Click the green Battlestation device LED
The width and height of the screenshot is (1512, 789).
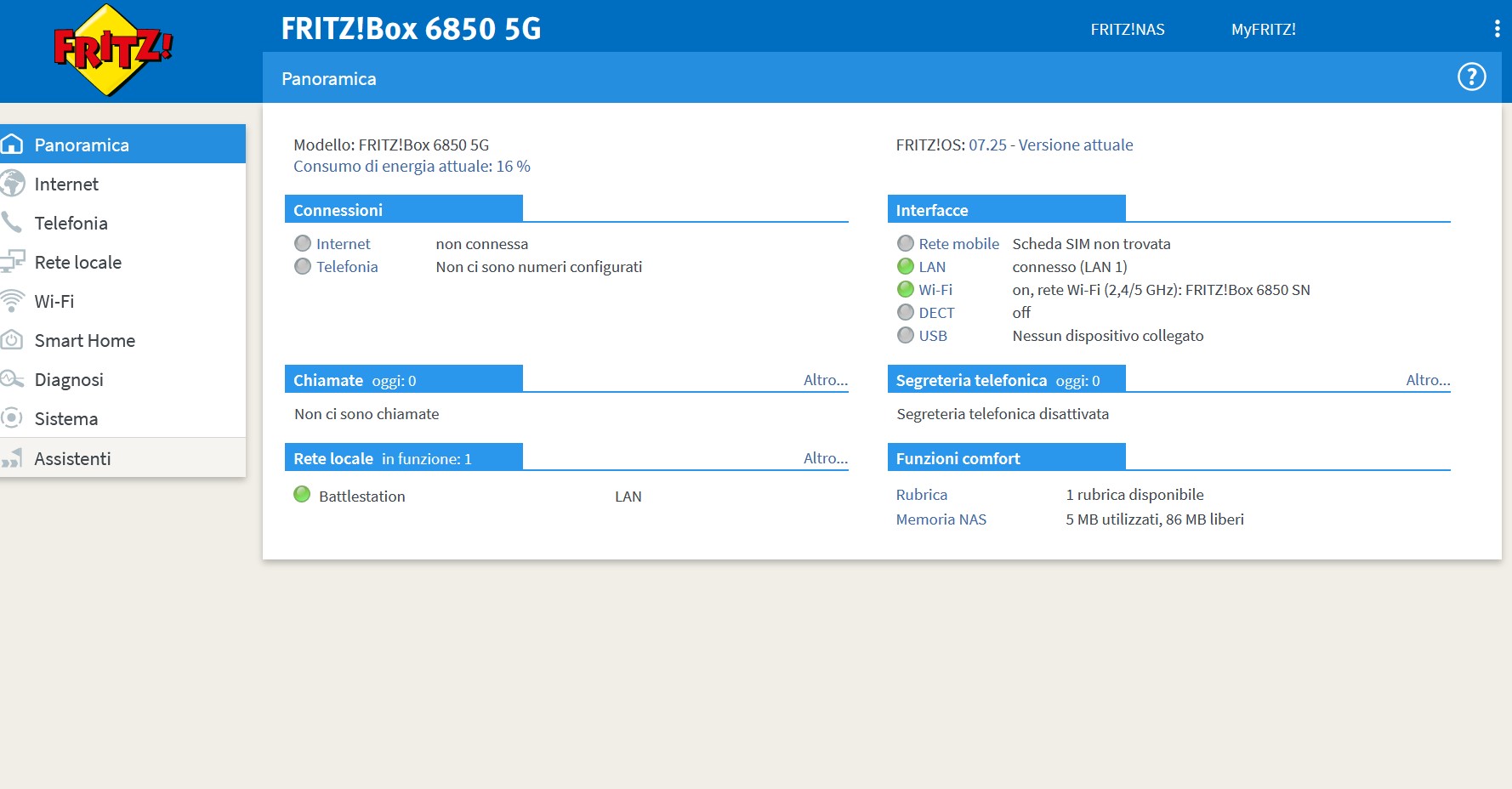point(302,494)
